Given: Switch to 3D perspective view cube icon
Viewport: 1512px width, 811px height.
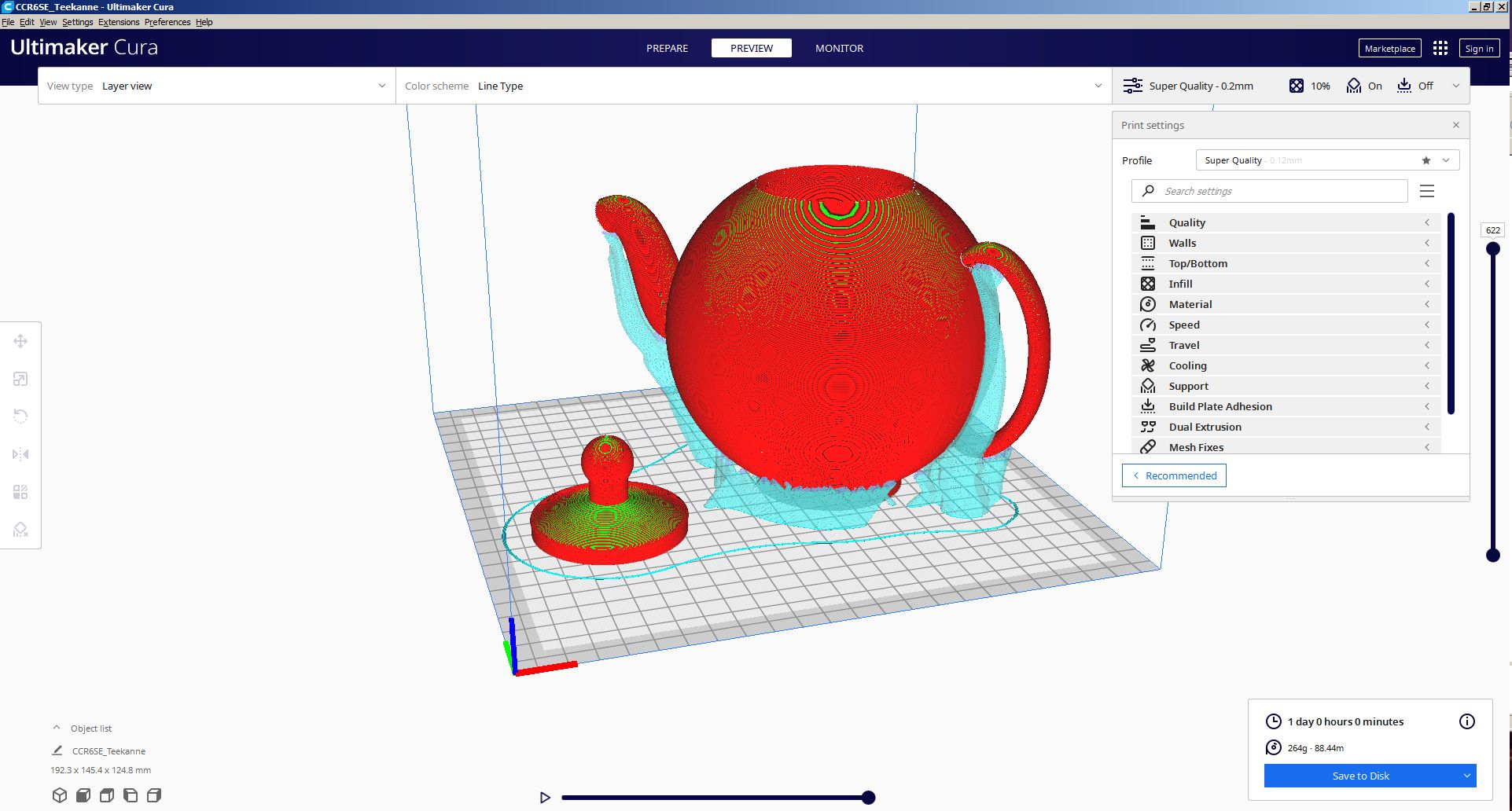Looking at the screenshot, I should pyautogui.click(x=60, y=795).
